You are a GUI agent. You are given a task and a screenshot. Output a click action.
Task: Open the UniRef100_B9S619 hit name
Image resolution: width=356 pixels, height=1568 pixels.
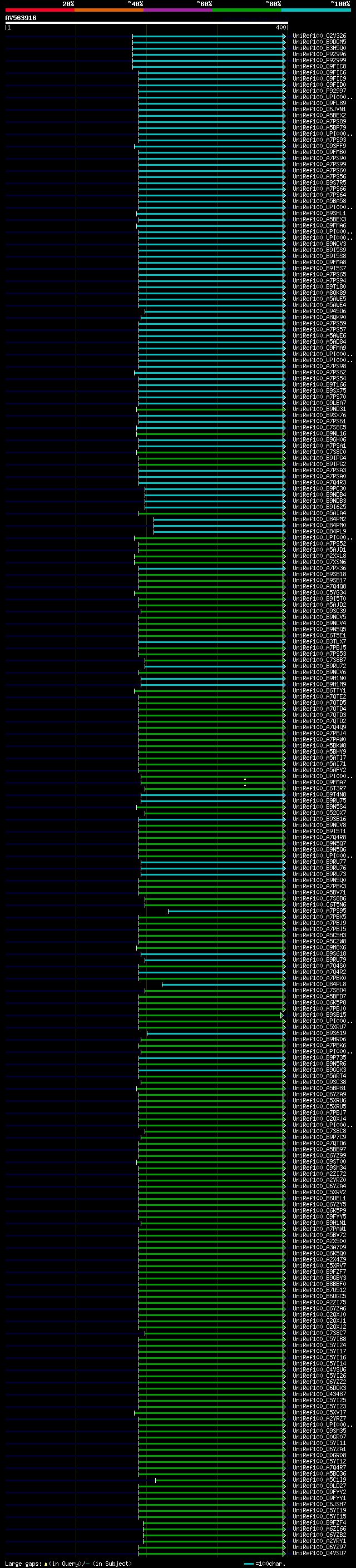[319, 1033]
